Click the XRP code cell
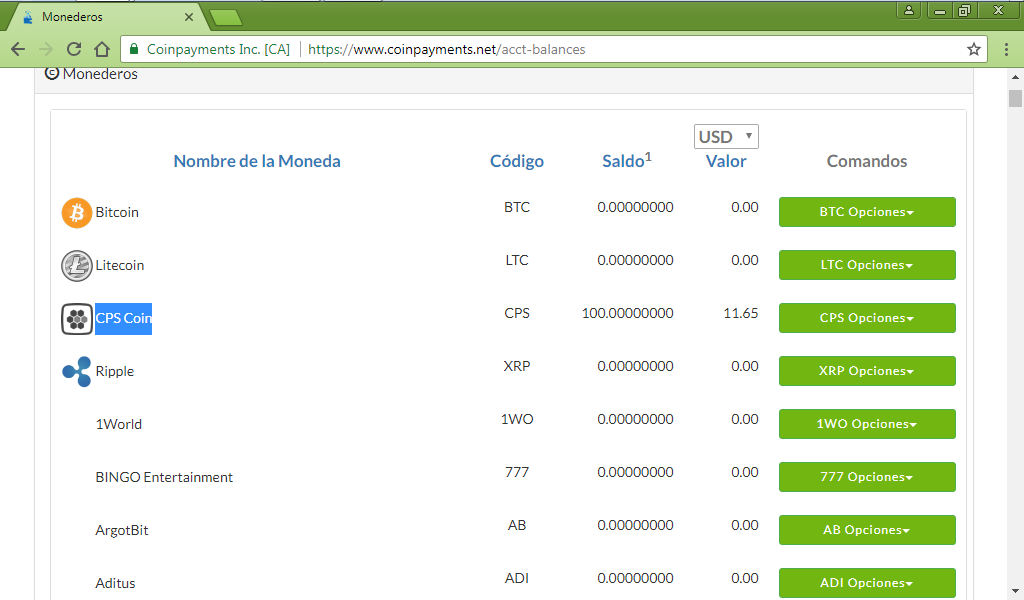 tap(517, 366)
